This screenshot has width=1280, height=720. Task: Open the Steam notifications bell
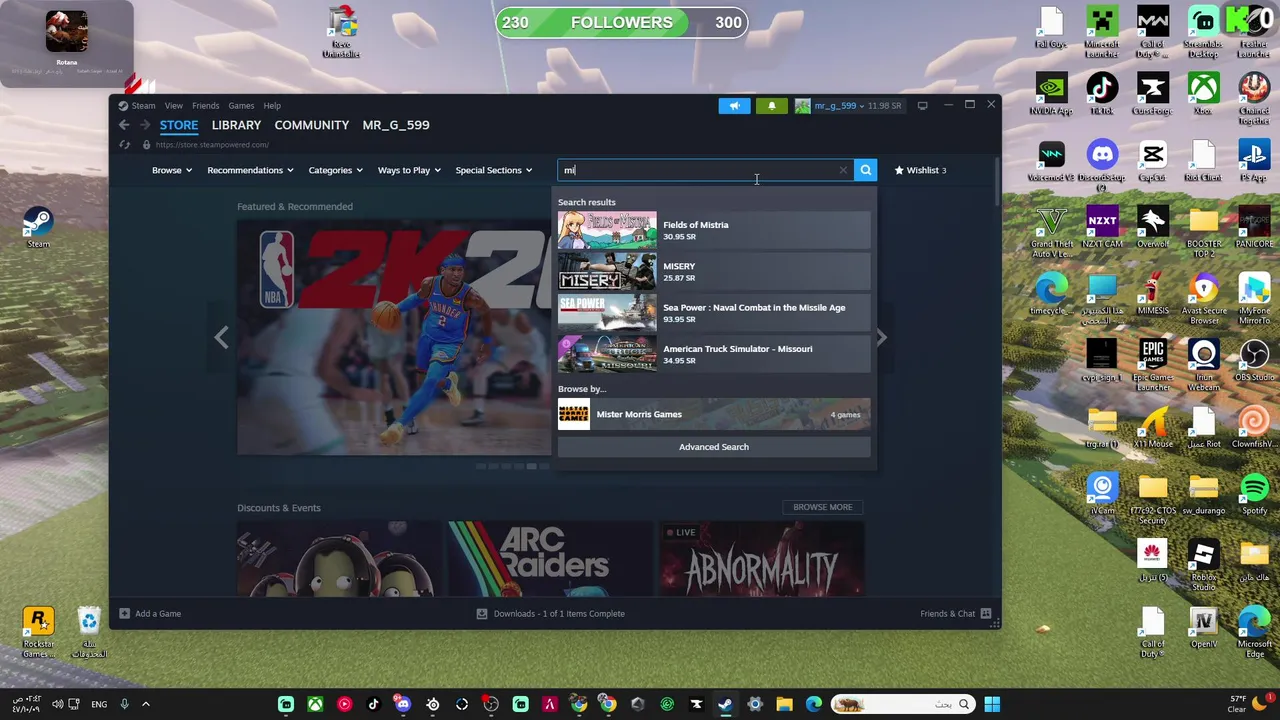pos(771,105)
